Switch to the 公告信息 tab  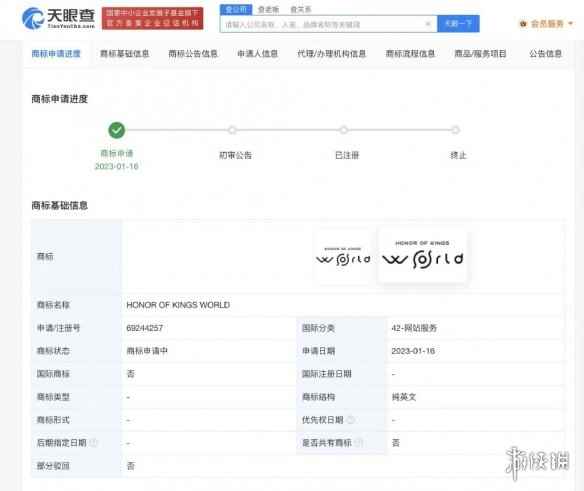pos(546,54)
